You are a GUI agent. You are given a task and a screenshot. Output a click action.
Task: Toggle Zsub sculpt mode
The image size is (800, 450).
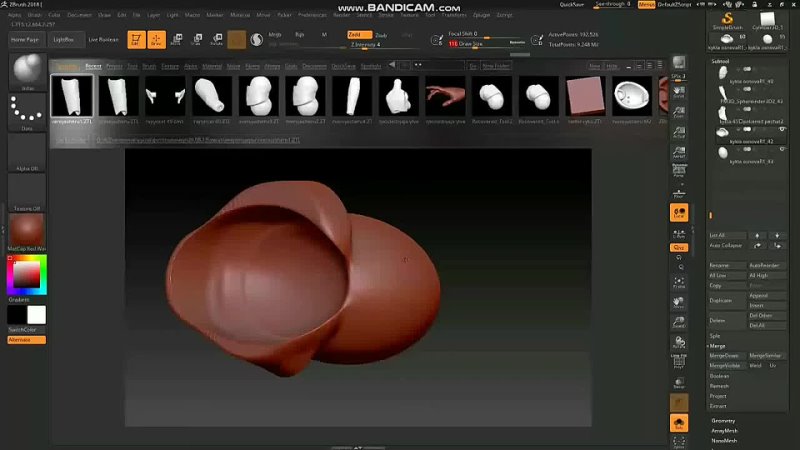coord(381,35)
